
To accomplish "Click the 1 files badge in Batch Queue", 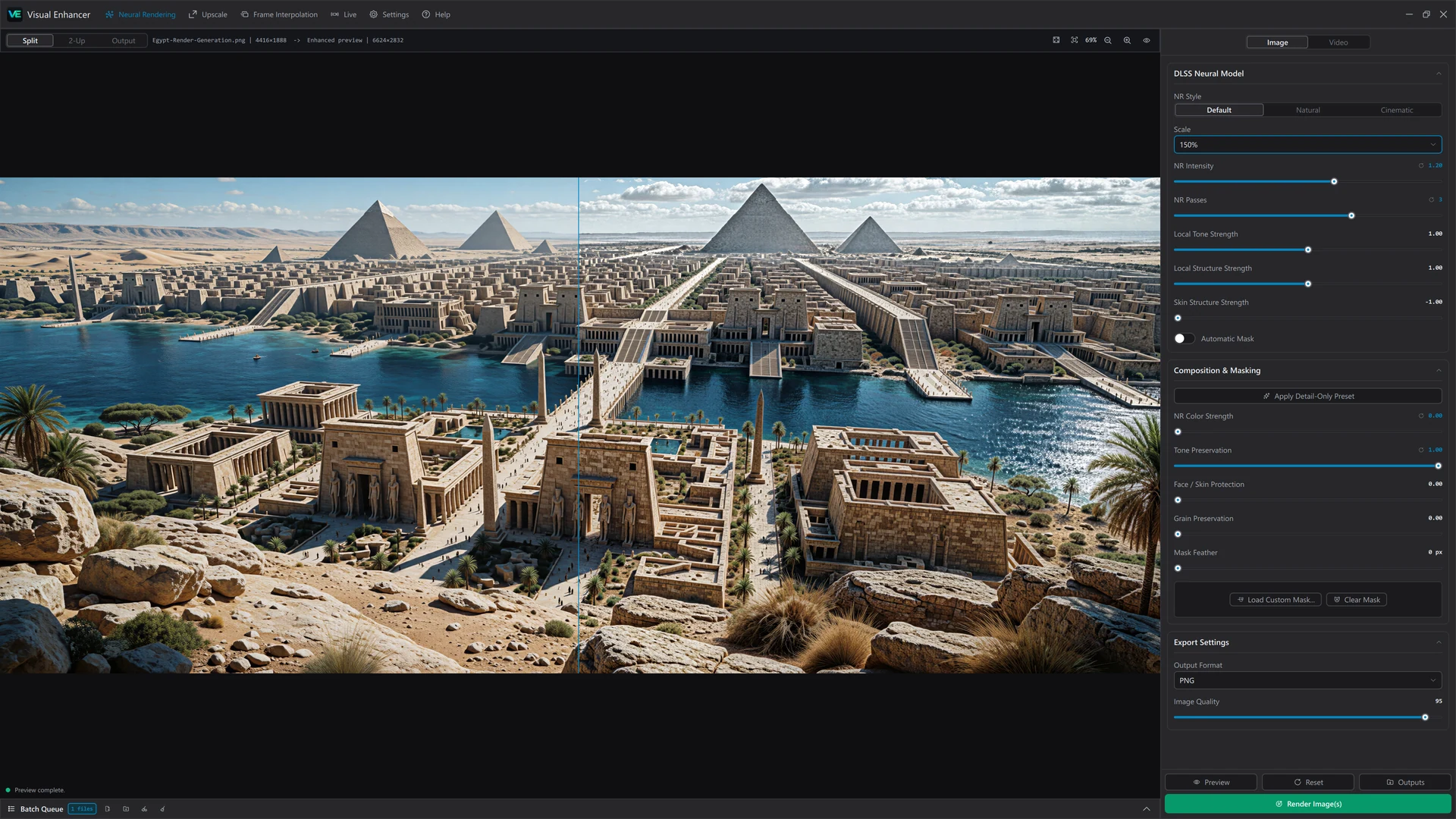I will [x=82, y=809].
